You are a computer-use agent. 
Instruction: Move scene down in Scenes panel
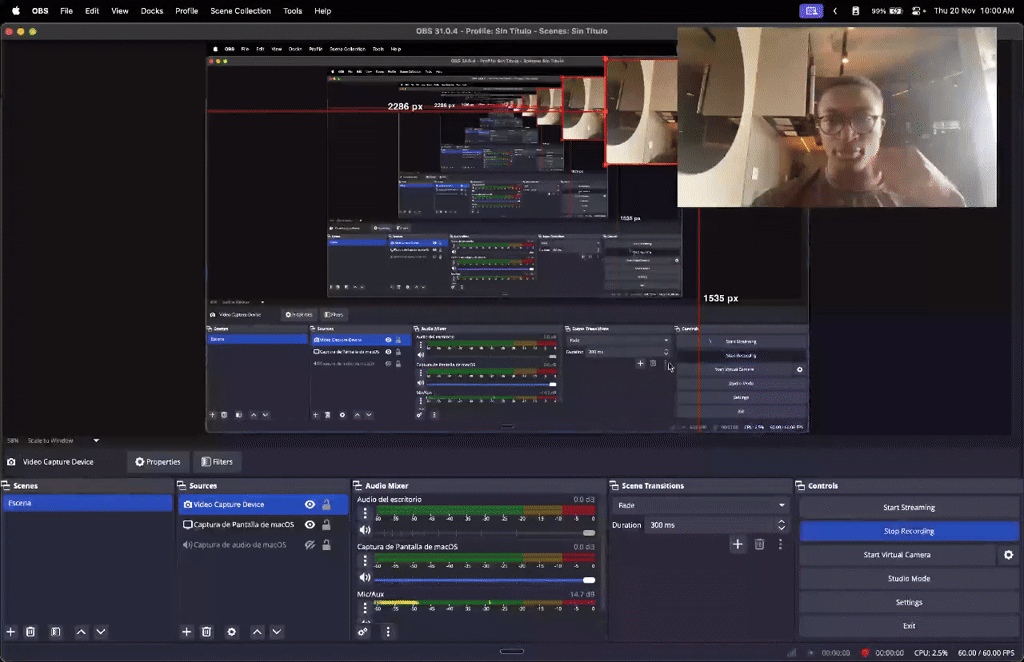coord(101,631)
